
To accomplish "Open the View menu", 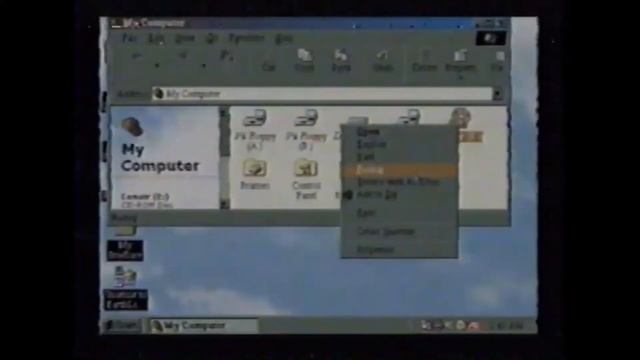I will pyautogui.click(x=185, y=39).
